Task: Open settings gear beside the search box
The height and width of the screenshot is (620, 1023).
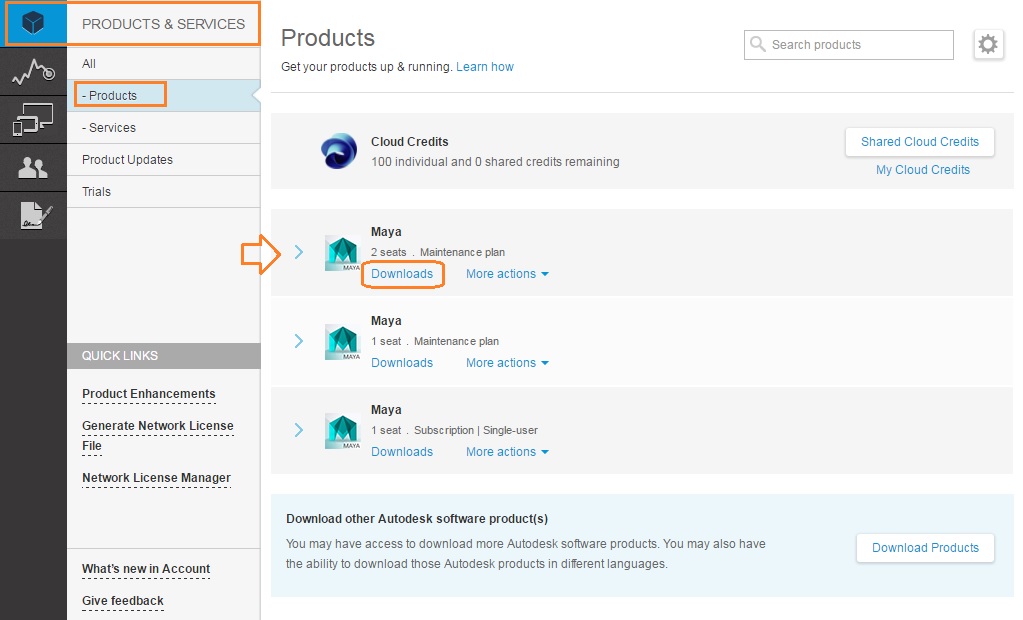Action: pos(988,45)
